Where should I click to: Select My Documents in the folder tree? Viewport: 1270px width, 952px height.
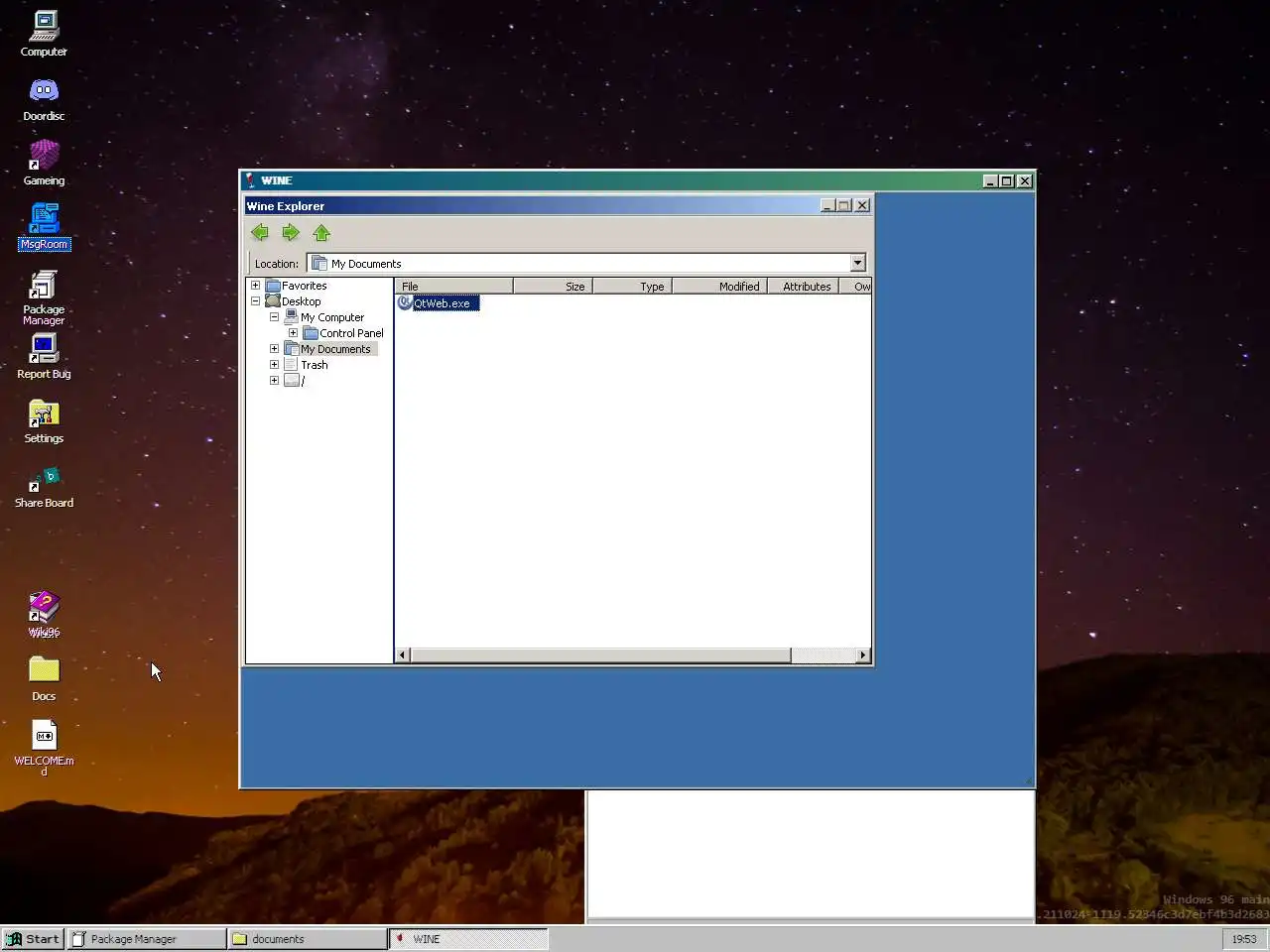click(x=335, y=349)
